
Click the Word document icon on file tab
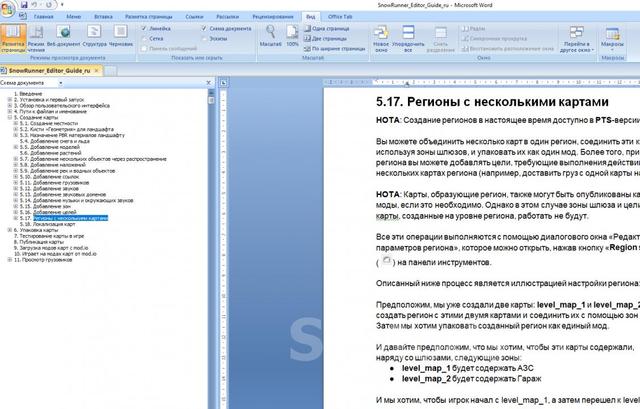click(x=4, y=71)
